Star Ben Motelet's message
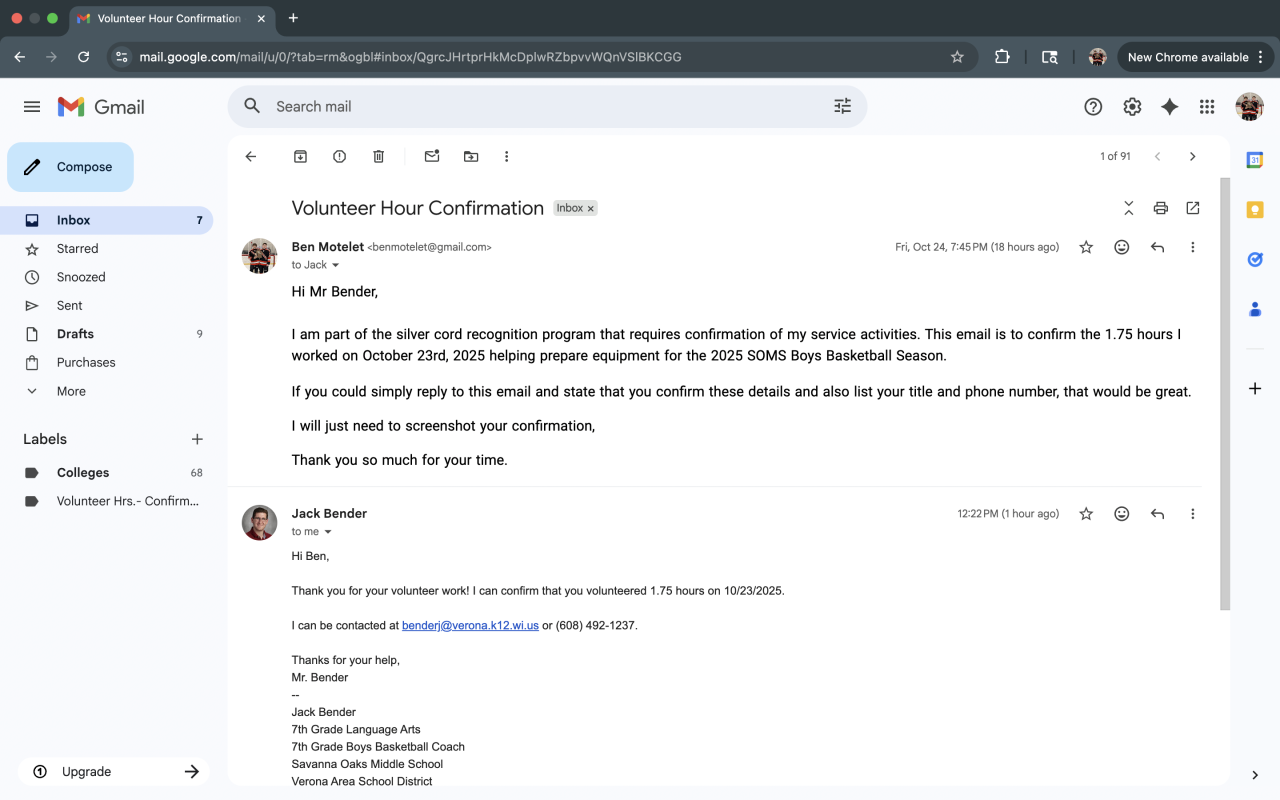Image resolution: width=1280 pixels, height=800 pixels. (x=1086, y=247)
